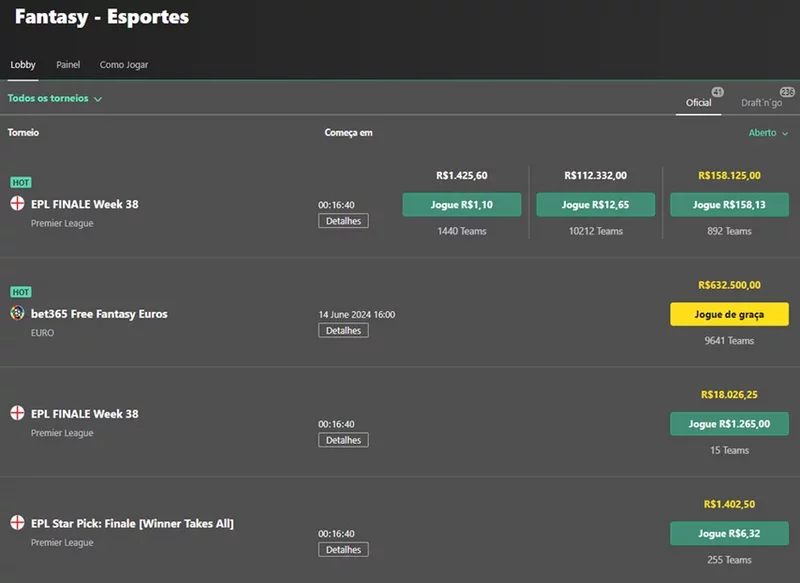Click the 236 count badge on Draft'n'go
Image resolution: width=800 pixels, height=583 pixels.
pos(787,92)
